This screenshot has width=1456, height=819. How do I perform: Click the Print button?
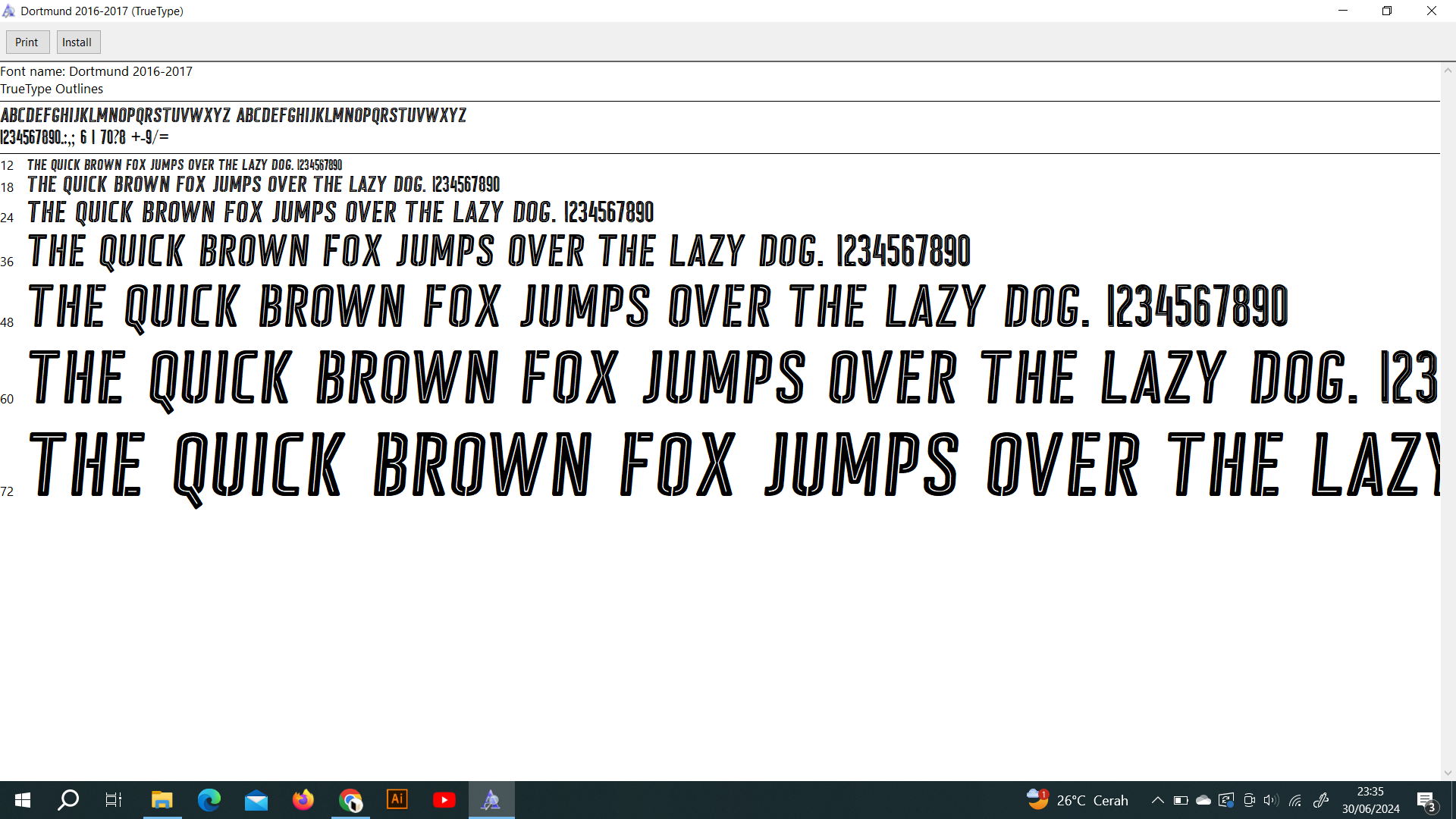[27, 42]
